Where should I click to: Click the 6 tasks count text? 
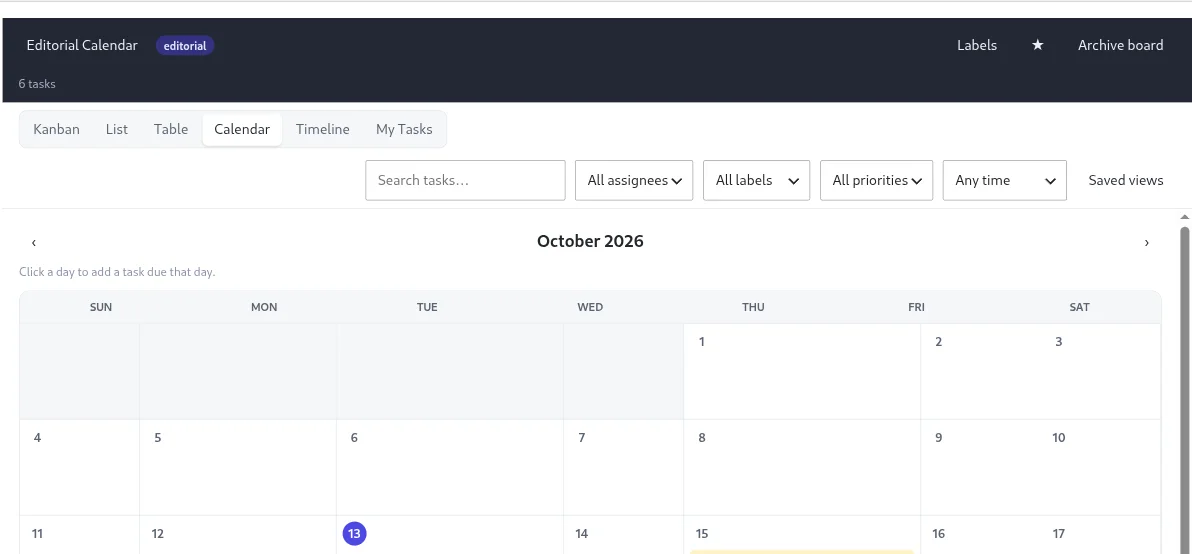37,84
